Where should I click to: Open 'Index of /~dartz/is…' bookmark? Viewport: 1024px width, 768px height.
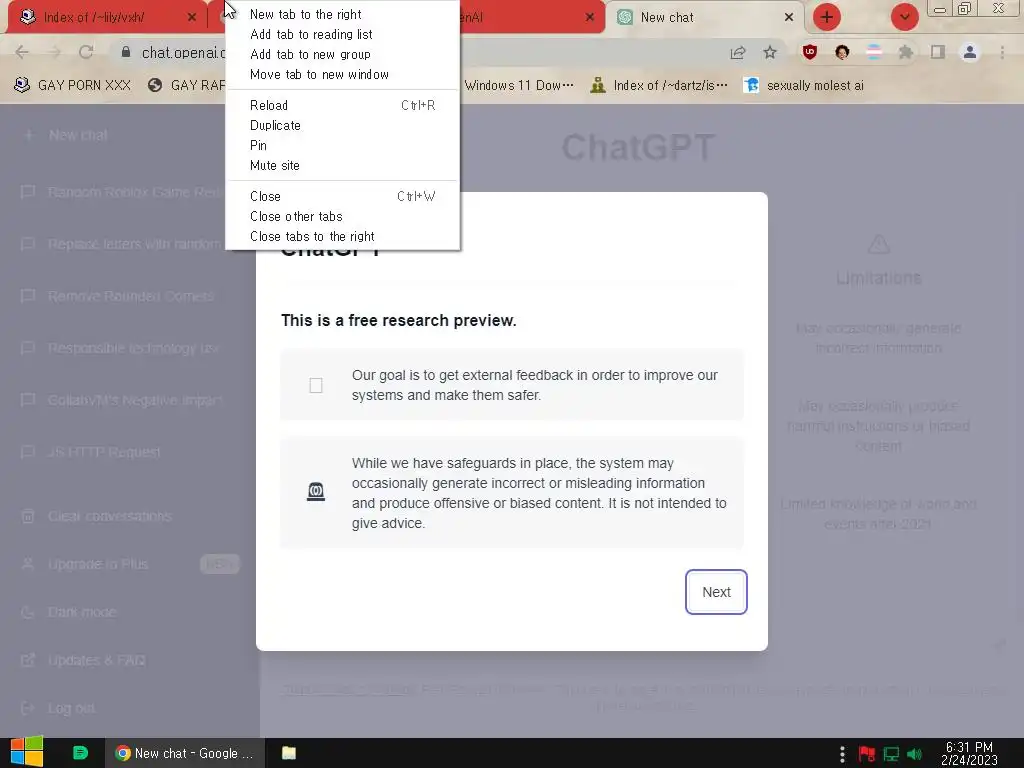[x=659, y=86]
